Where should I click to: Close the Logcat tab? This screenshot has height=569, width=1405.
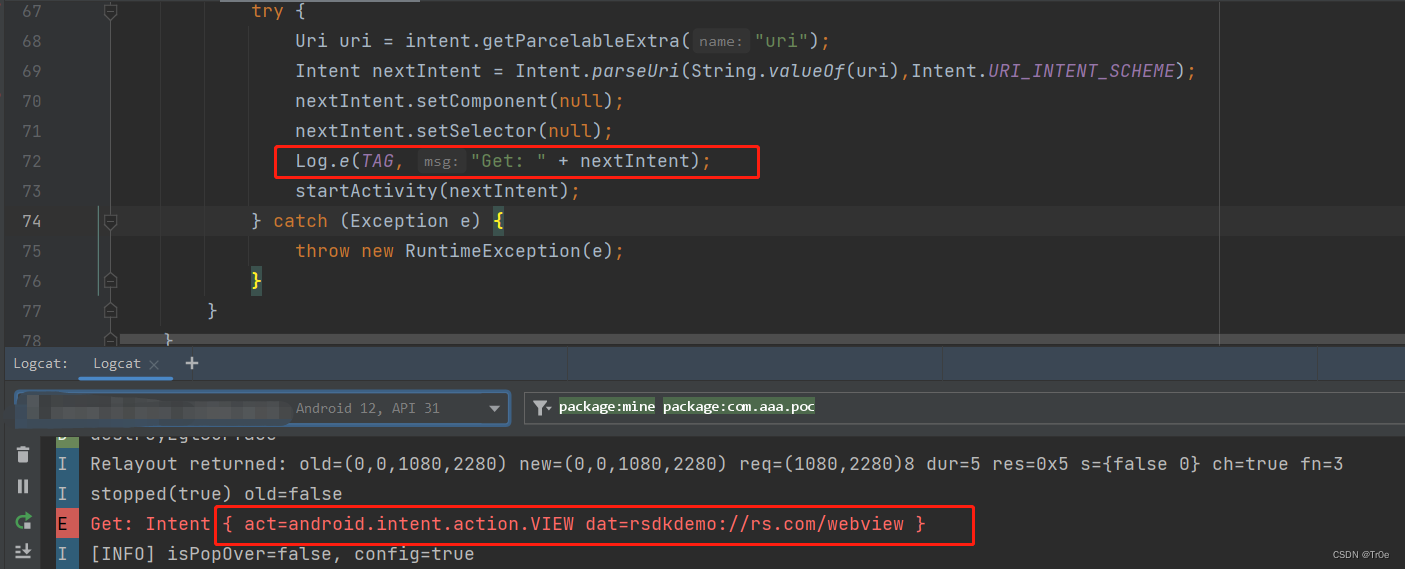tap(155, 365)
